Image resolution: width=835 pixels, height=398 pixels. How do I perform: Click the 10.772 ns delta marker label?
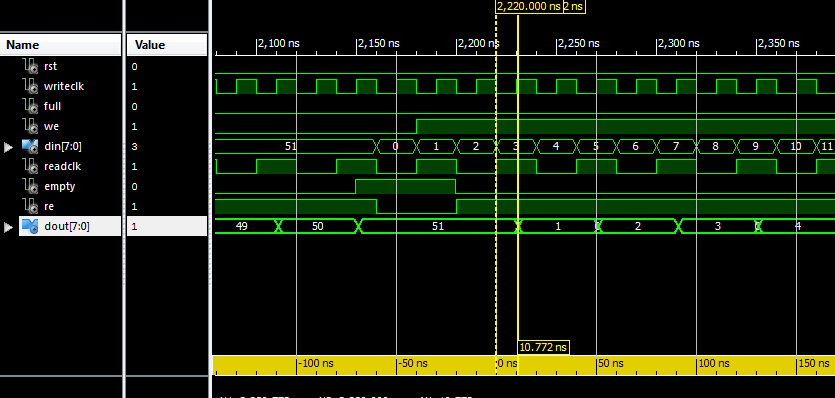(543, 347)
